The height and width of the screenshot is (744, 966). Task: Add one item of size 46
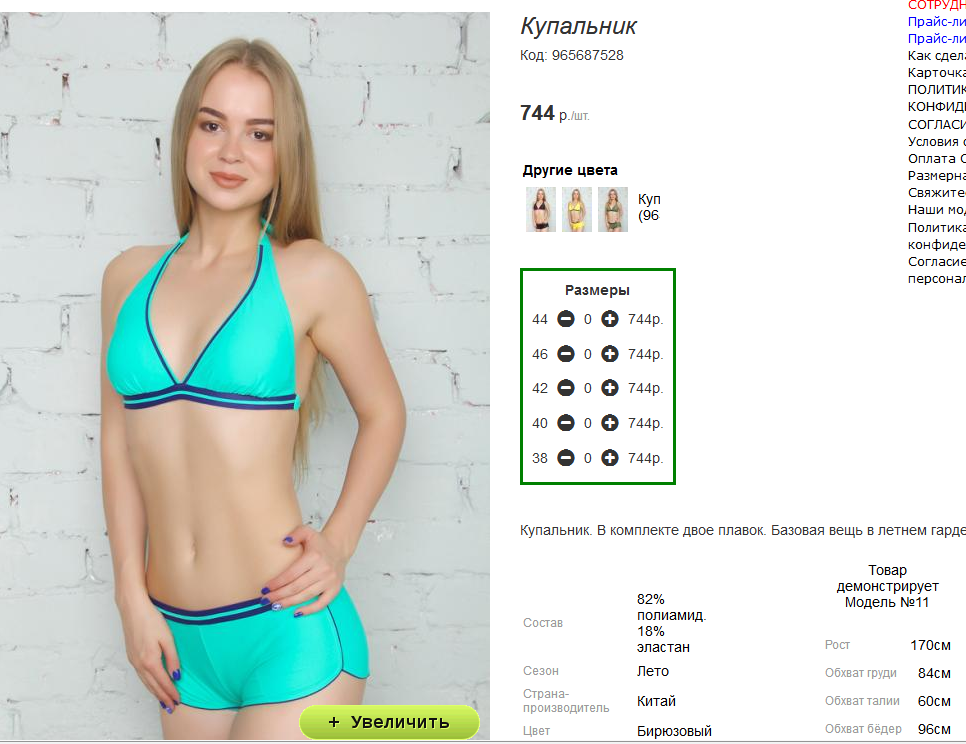coord(610,354)
